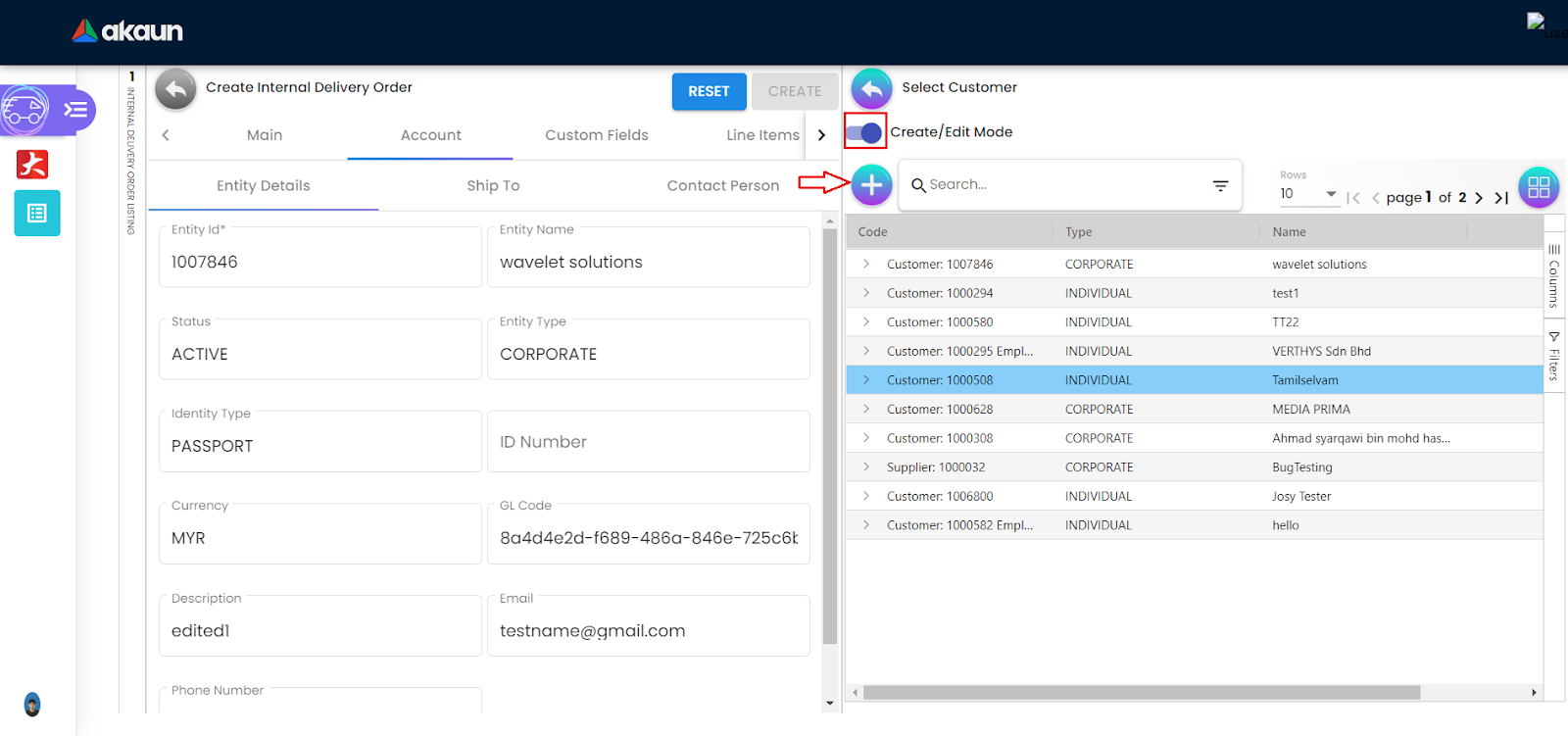Image resolution: width=1568 pixels, height=736 pixels.
Task: Click back arrow beside Create Internal Delivery Order
Action: click(x=175, y=89)
